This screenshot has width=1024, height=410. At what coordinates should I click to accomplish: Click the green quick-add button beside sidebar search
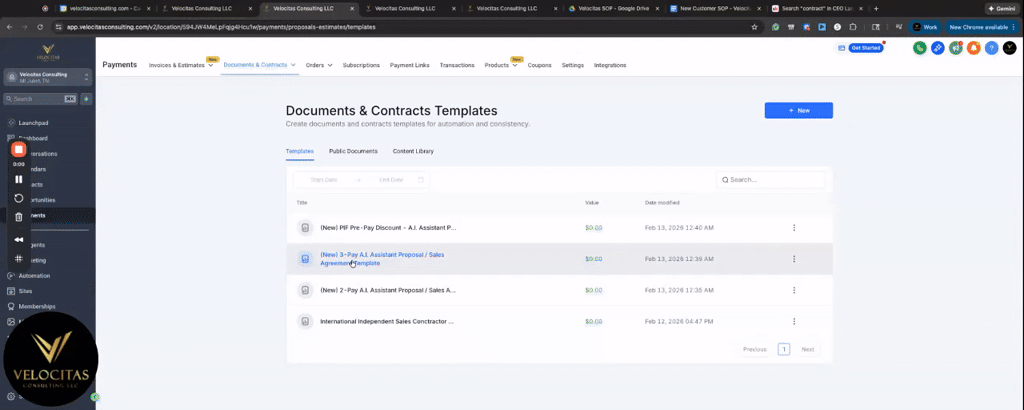pos(86,99)
